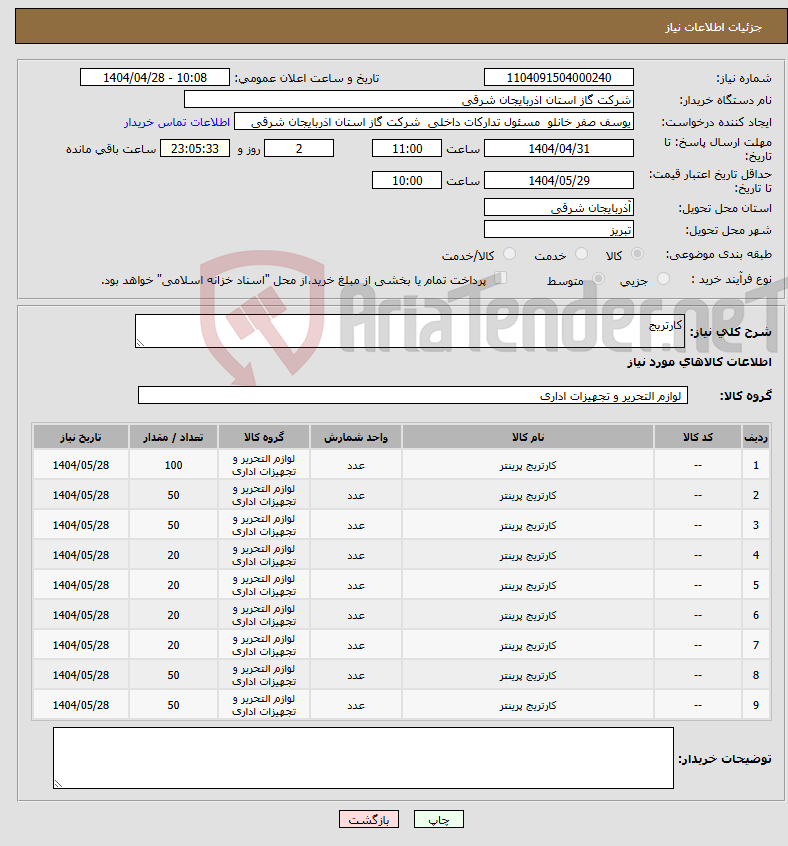The width and height of the screenshot is (788, 846).
Task: Select the خدمت radio button
Action: [581, 254]
